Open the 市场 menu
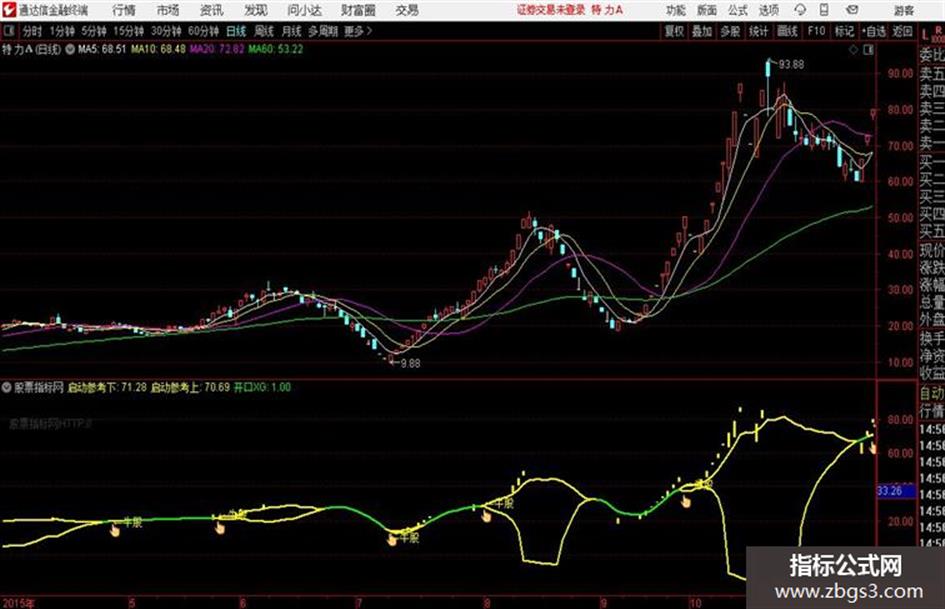 (x=168, y=10)
